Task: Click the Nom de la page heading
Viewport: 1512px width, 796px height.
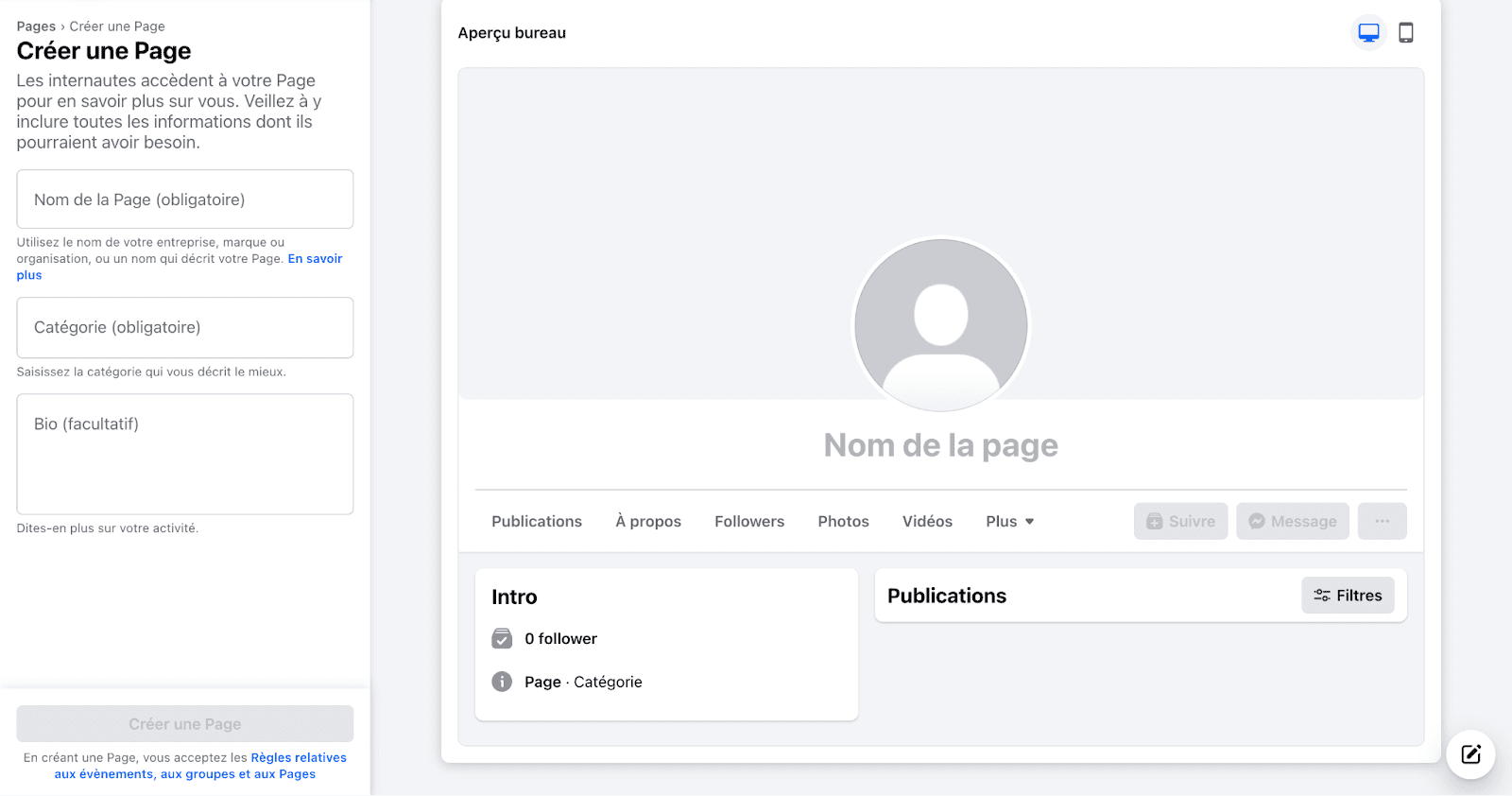Action: (x=941, y=445)
